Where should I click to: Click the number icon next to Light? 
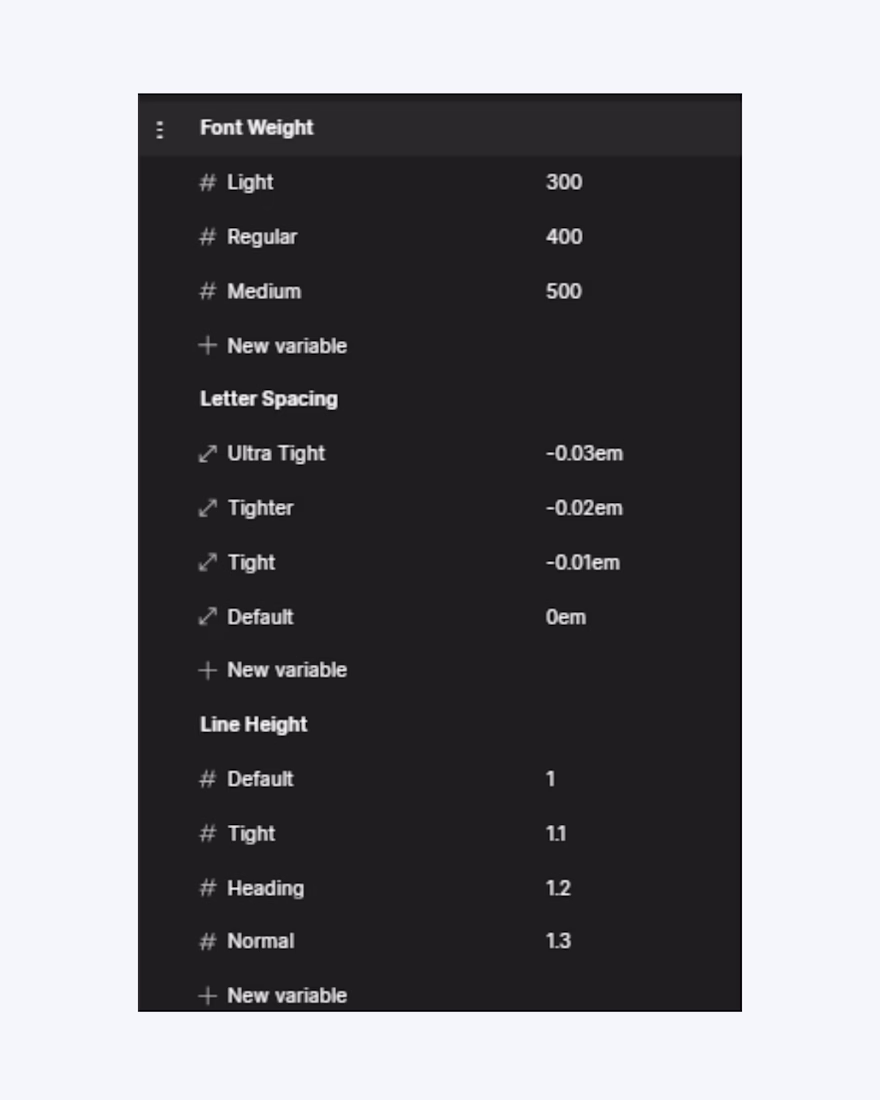coord(208,183)
